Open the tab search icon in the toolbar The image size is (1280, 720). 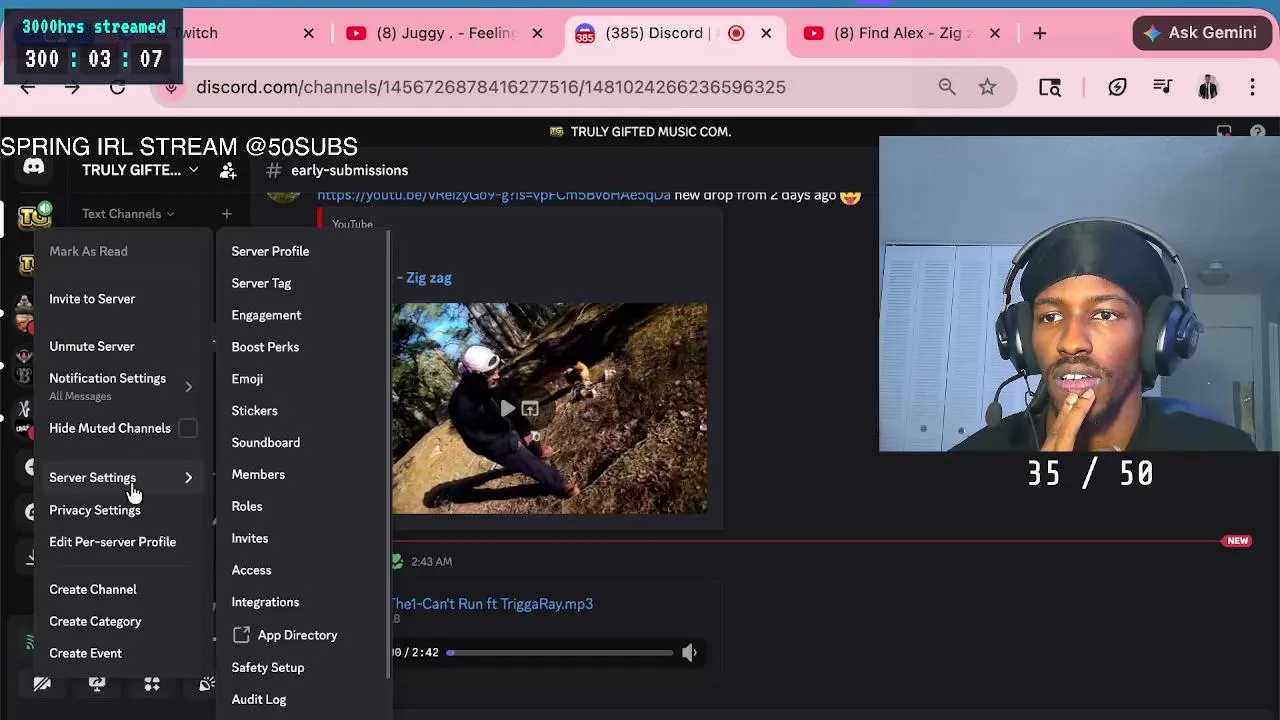1050,87
